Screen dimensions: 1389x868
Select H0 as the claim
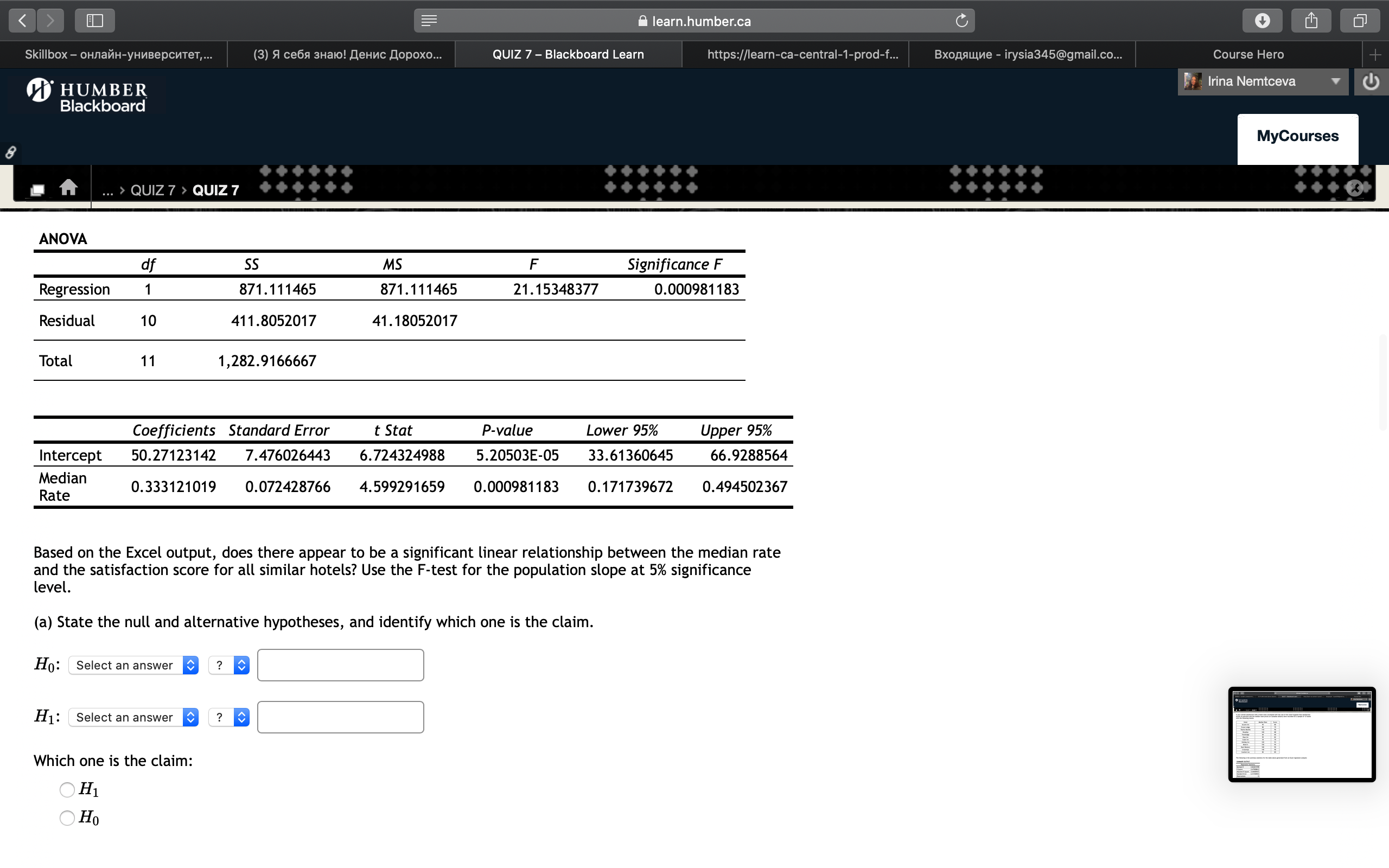[x=67, y=818]
